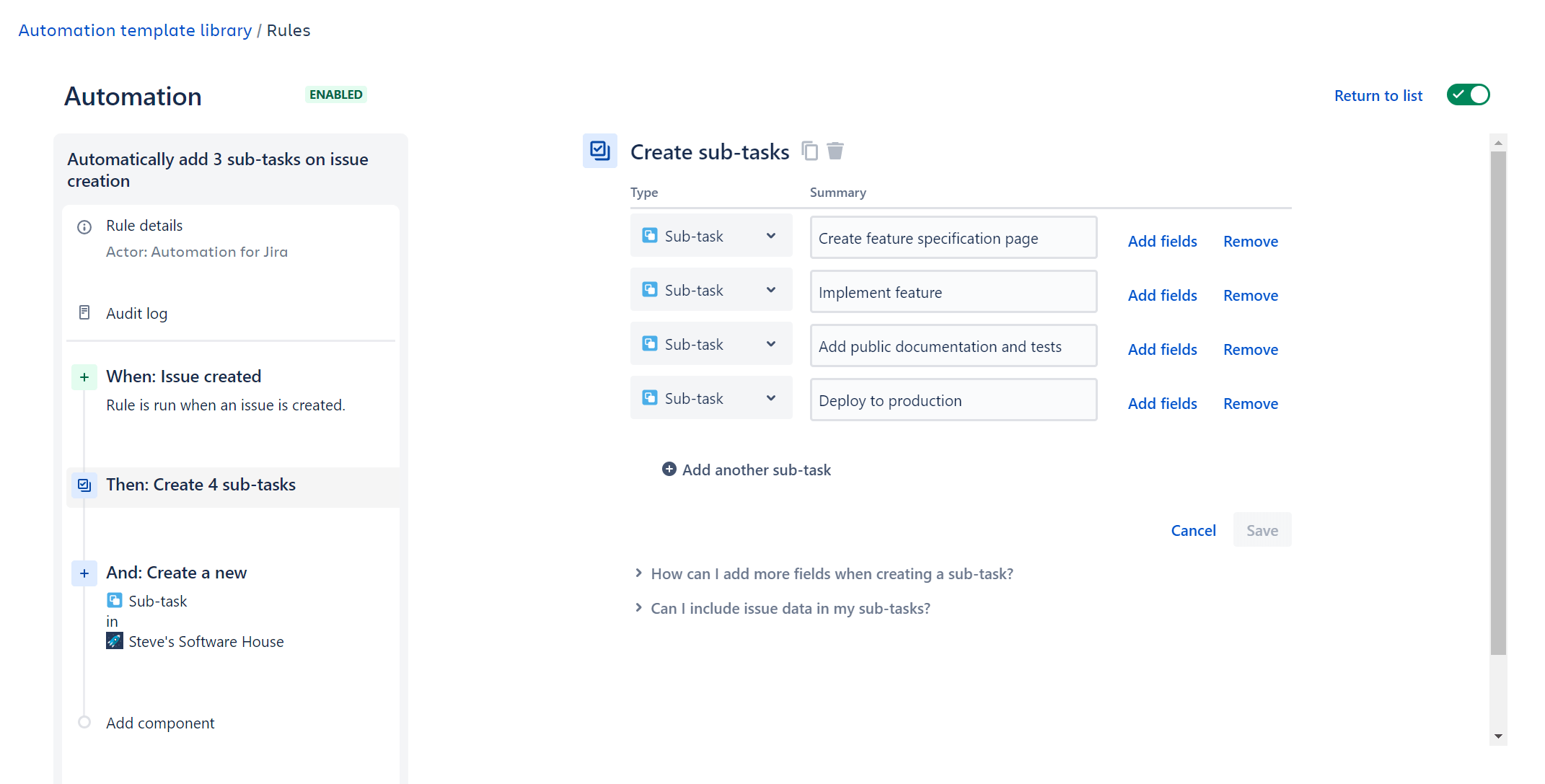Viewport: 1545px width, 784px height.
Task: Click the plus icon beside And: Create a new
Action: (84, 573)
